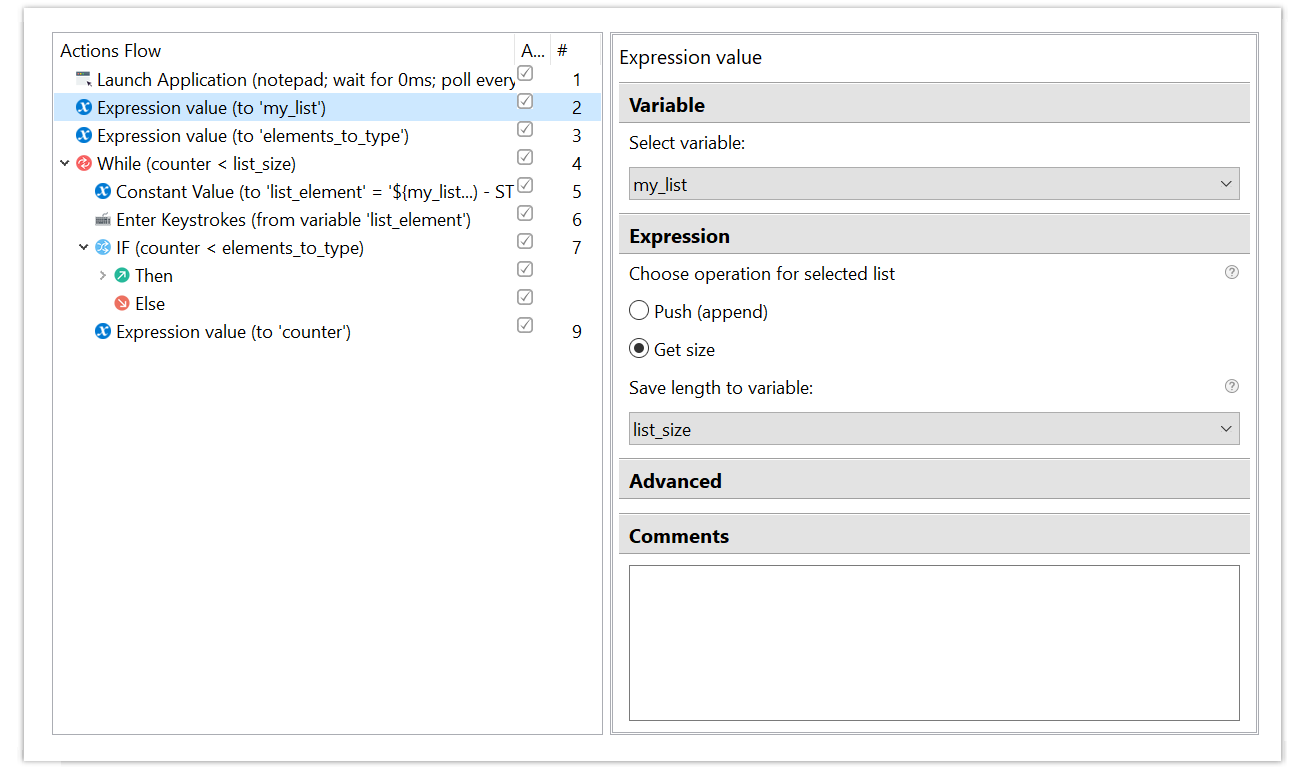Click row number 5 in the # column

pyautogui.click(x=577, y=191)
